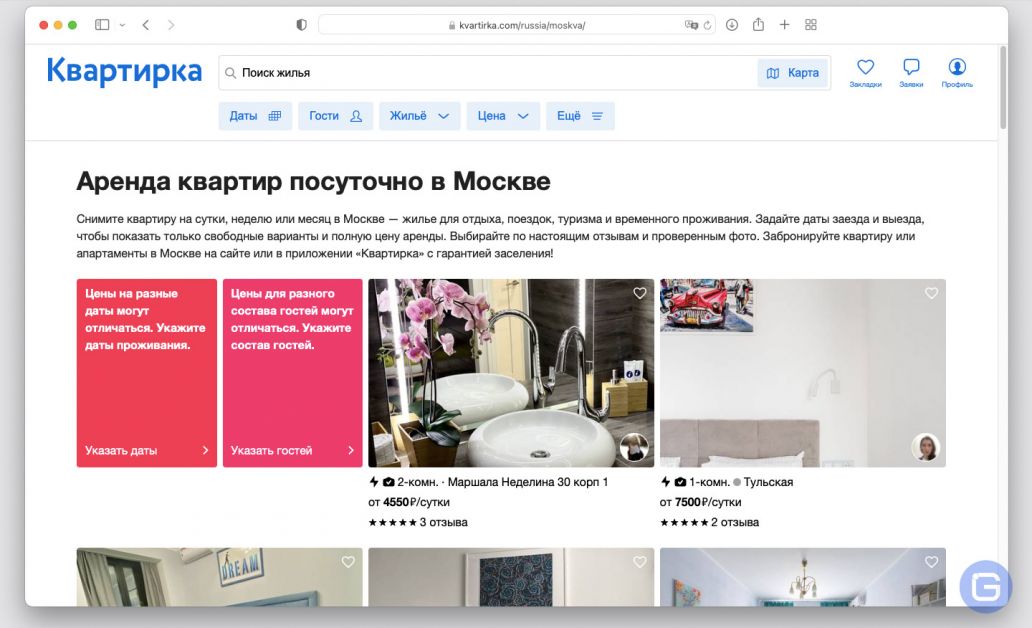Click the 1-комн. Тульская listing title
This screenshot has width=1032, height=628.
click(740, 482)
